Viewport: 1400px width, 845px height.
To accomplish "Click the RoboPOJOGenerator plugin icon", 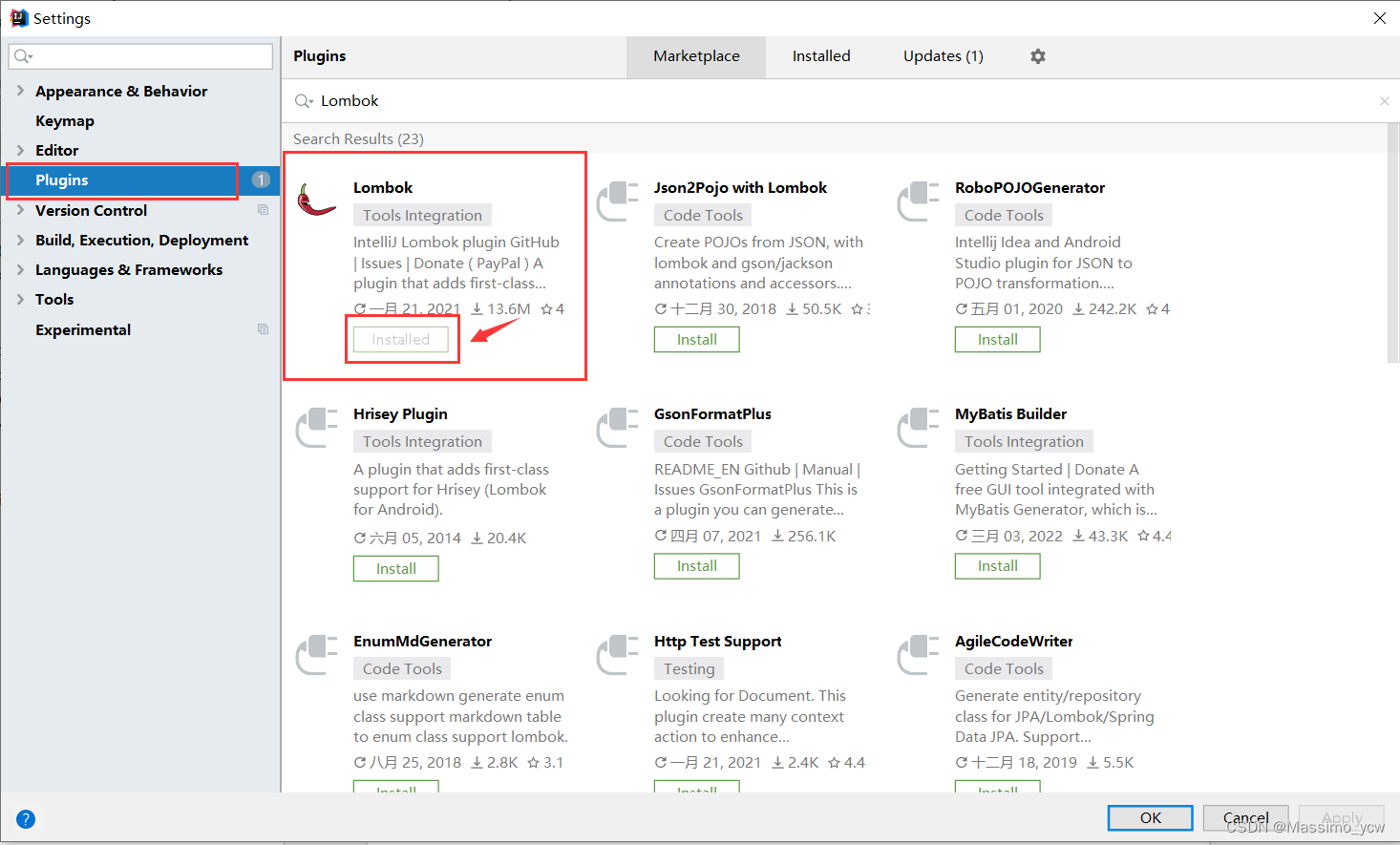I will [x=918, y=201].
